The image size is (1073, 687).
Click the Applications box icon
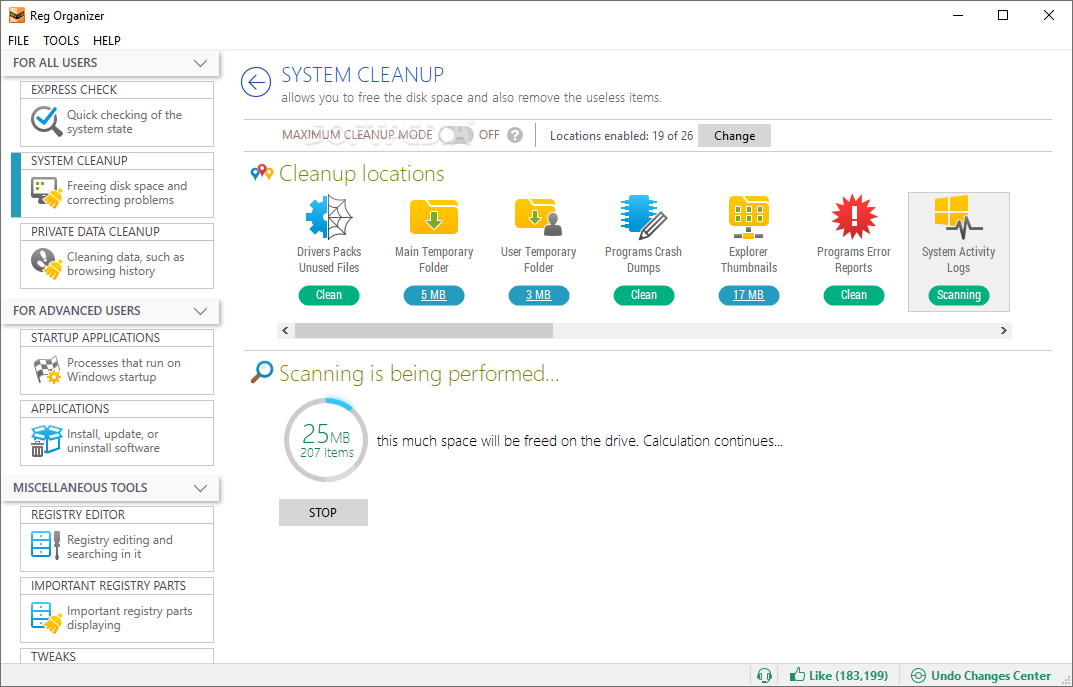pyautogui.click(x=47, y=441)
